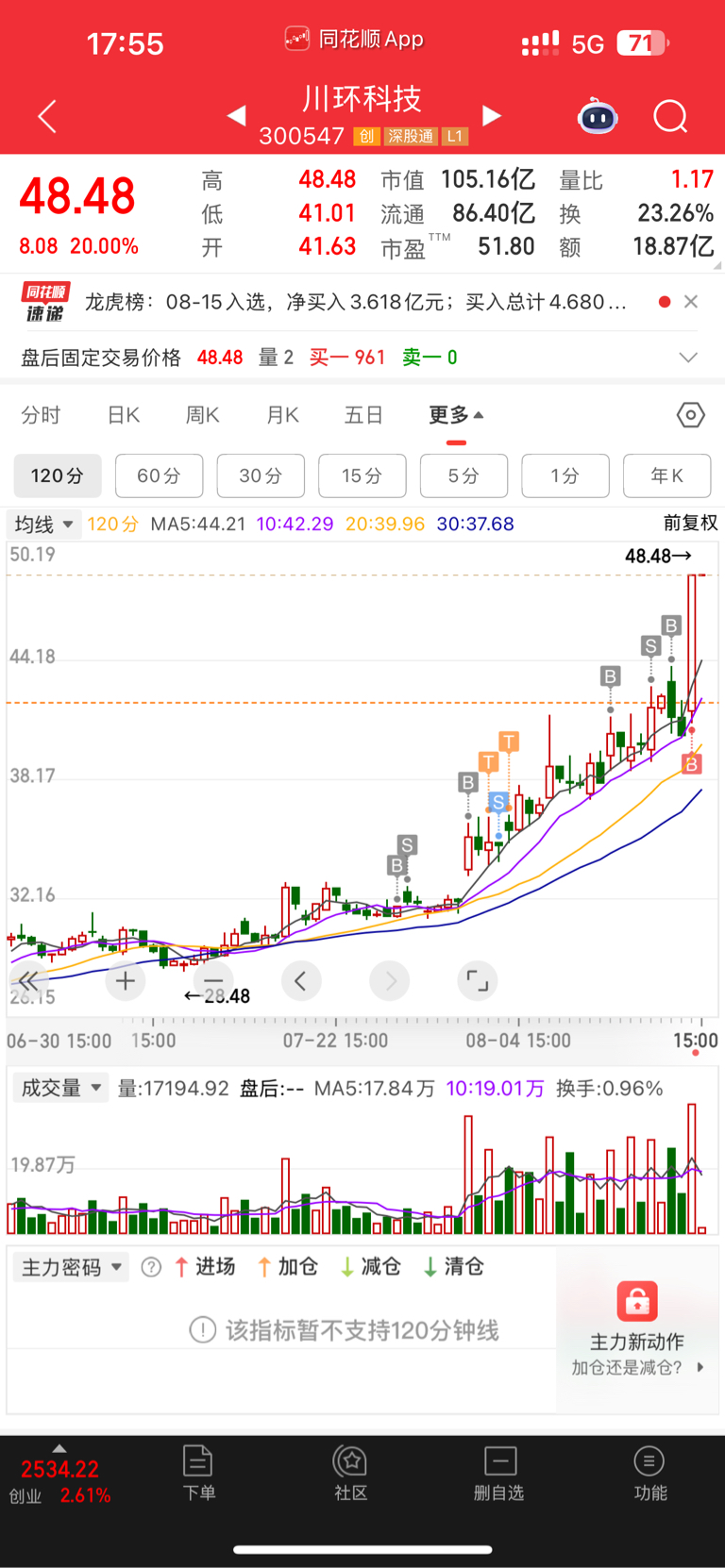This screenshot has width=725, height=1568.
Task: Zoom out chart with minus icon
Action: click(213, 981)
